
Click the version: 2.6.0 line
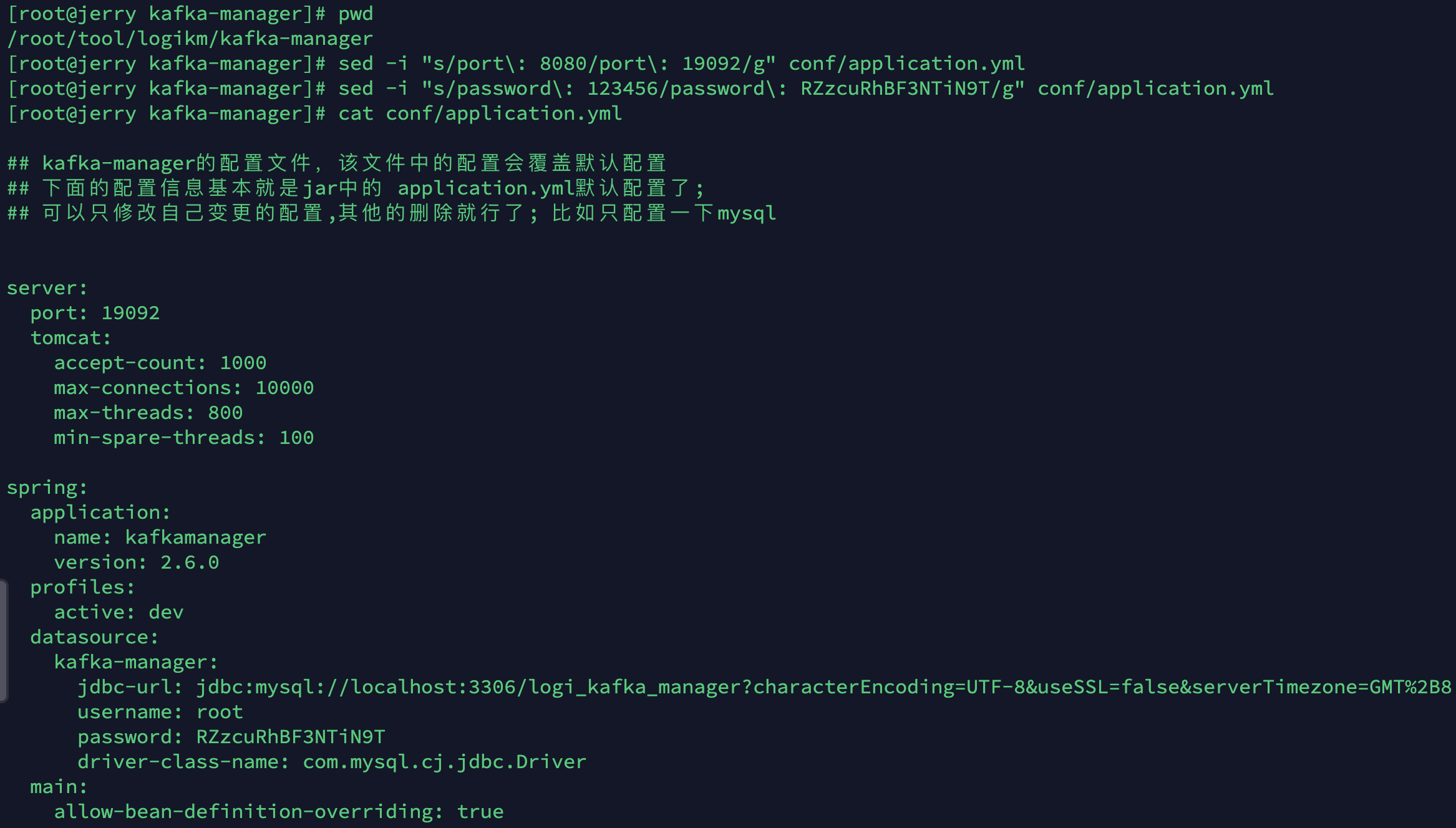coord(136,562)
